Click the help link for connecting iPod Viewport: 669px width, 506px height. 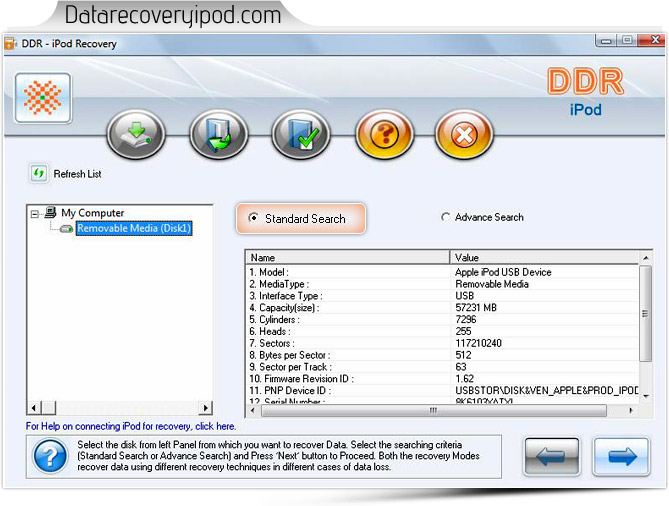pos(131,426)
